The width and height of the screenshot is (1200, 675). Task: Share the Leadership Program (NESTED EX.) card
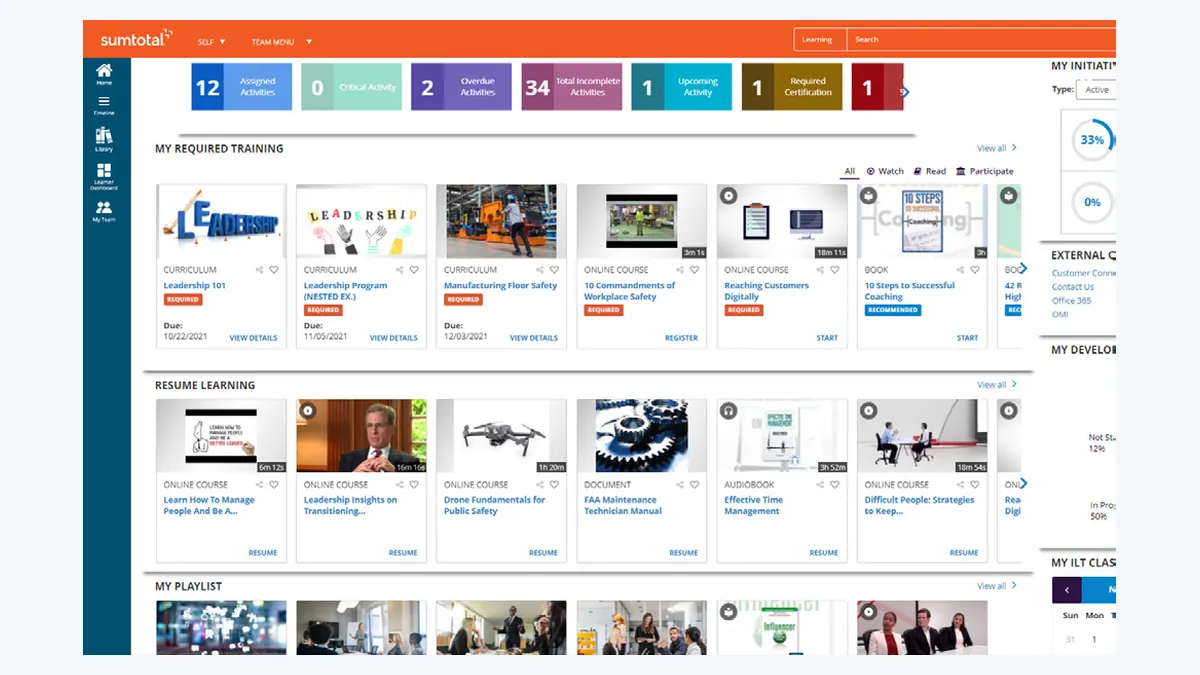[x=399, y=270]
